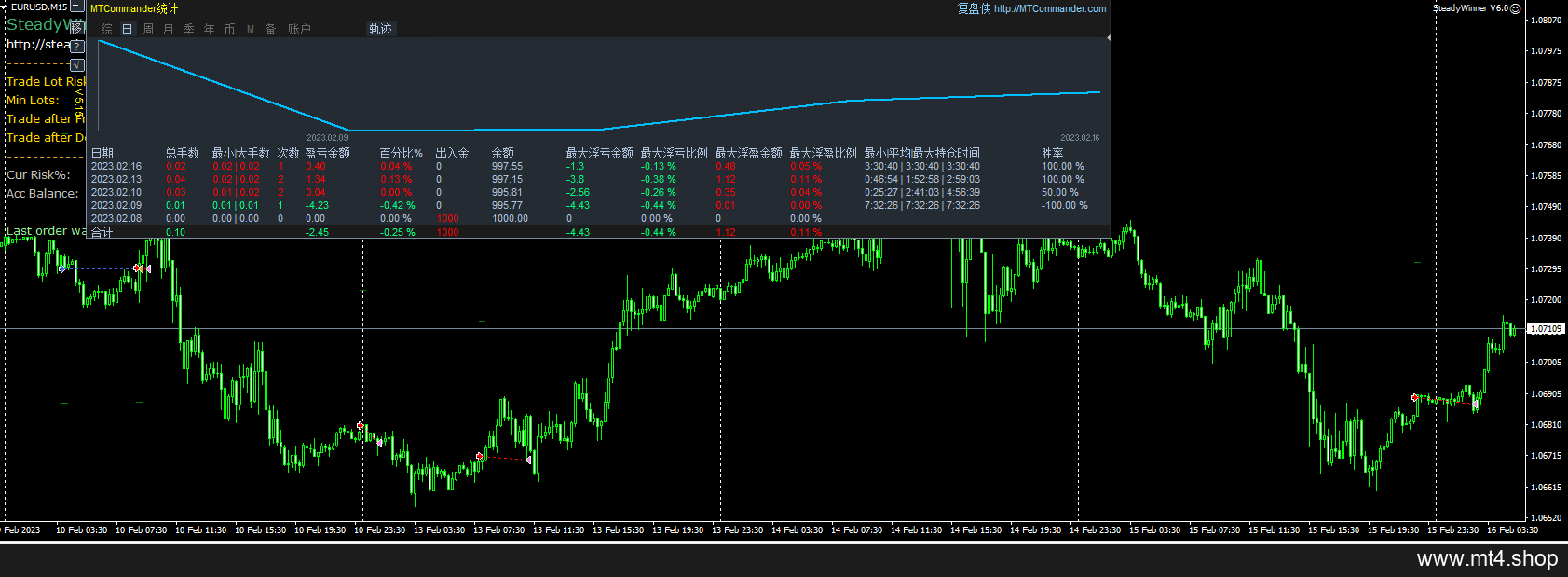
Task: Click the red trade marker at 10 Feb 23:30
Action: (x=361, y=425)
